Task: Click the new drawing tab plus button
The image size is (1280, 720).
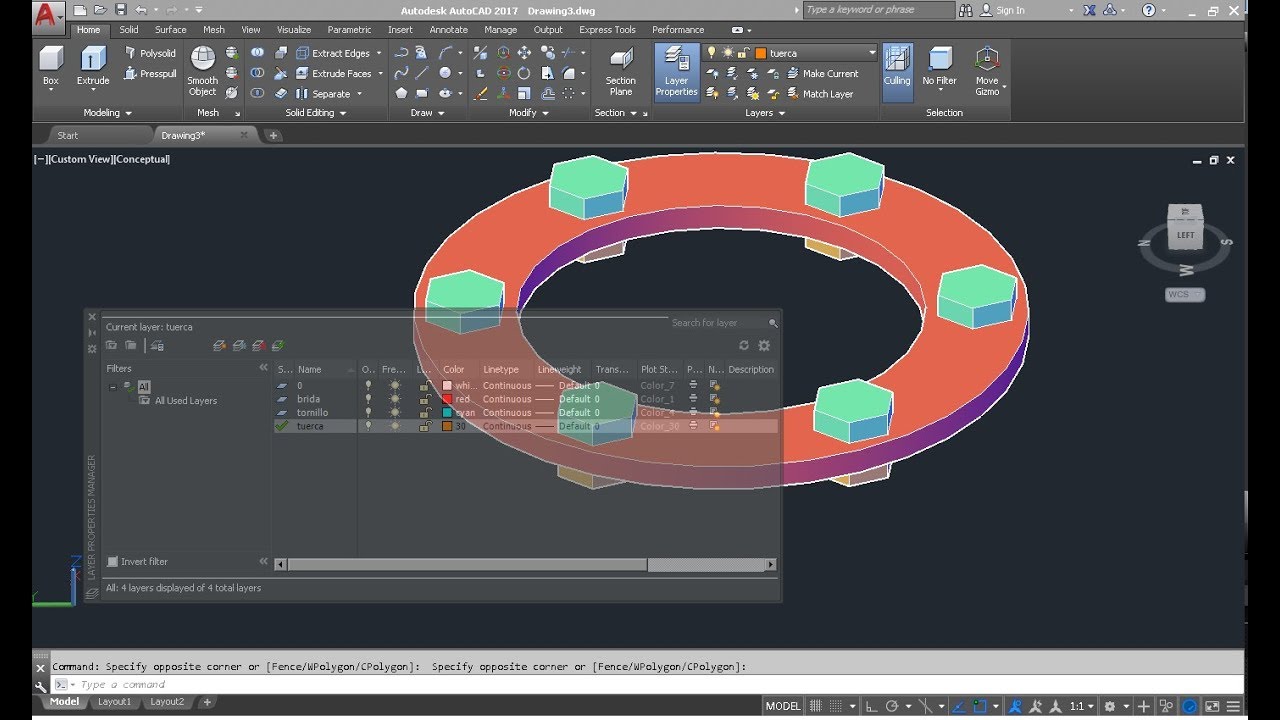Action: pyautogui.click(x=273, y=135)
